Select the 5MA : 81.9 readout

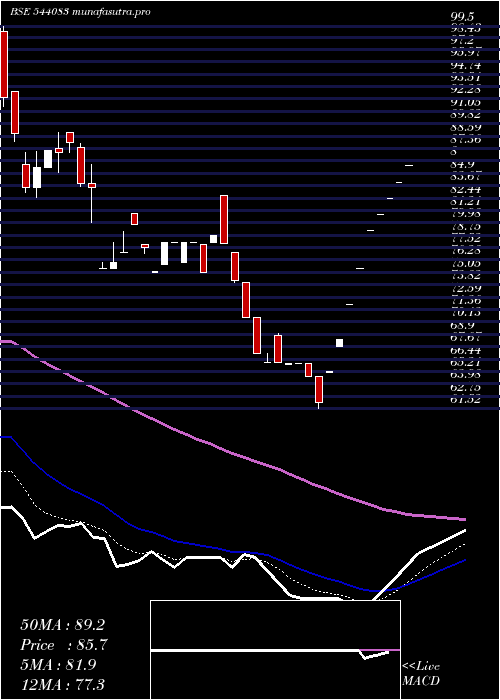[58, 665]
